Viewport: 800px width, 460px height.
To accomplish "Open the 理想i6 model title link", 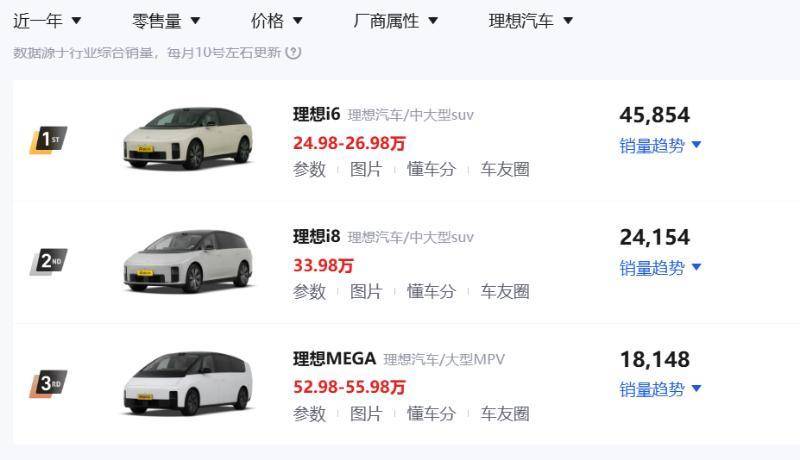I will tap(316, 115).
